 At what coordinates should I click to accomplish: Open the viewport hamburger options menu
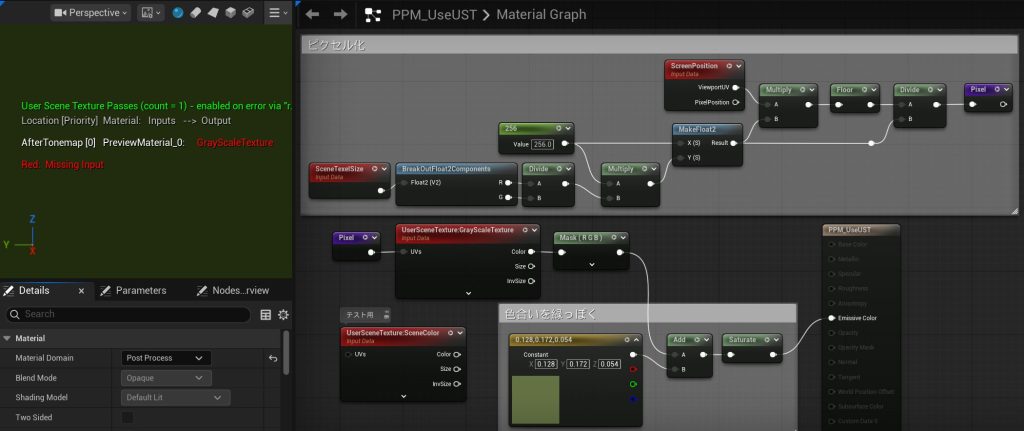click(x=275, y=13)
